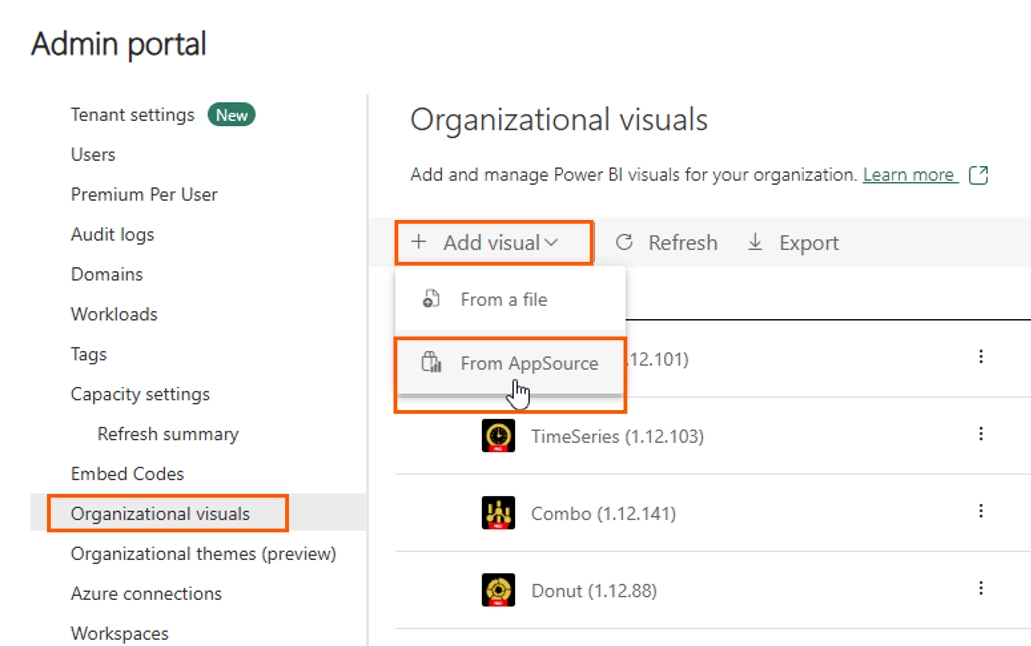Click the AppSource bag icon
Image resolution: width=1031 pixels, height=646 pixels.
click(431, 362)
